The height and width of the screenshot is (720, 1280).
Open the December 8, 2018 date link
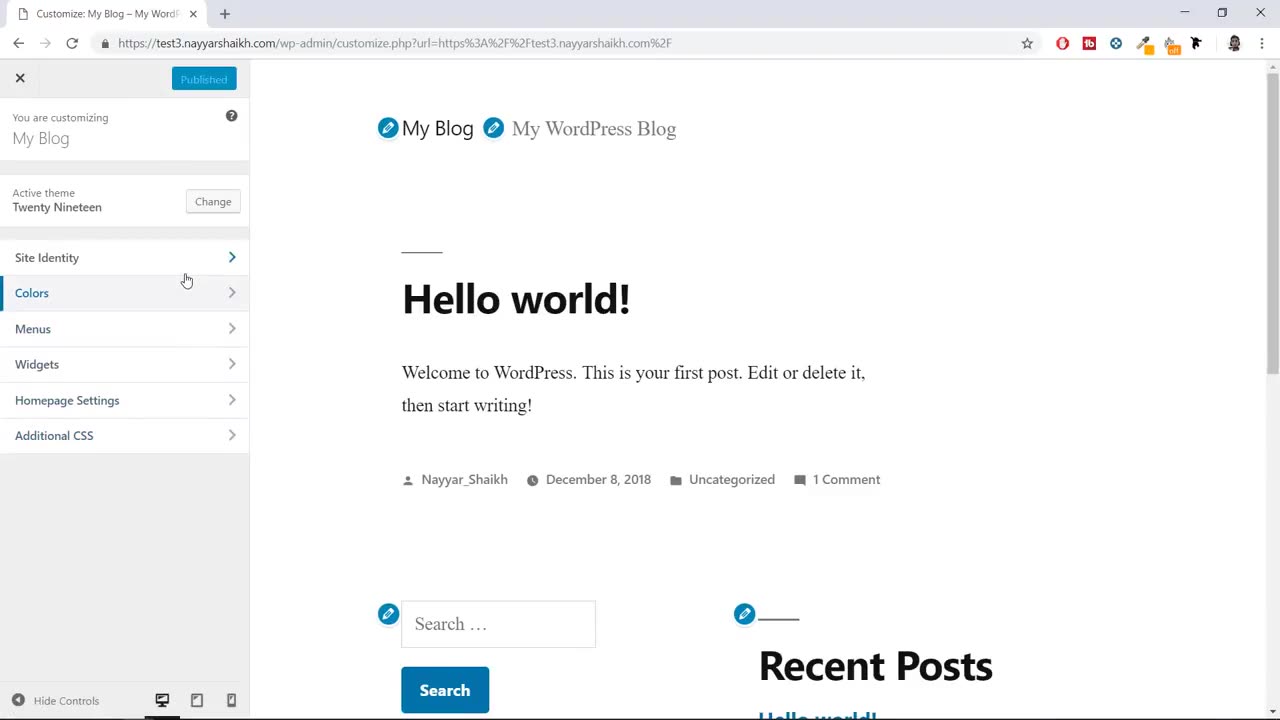598,480
